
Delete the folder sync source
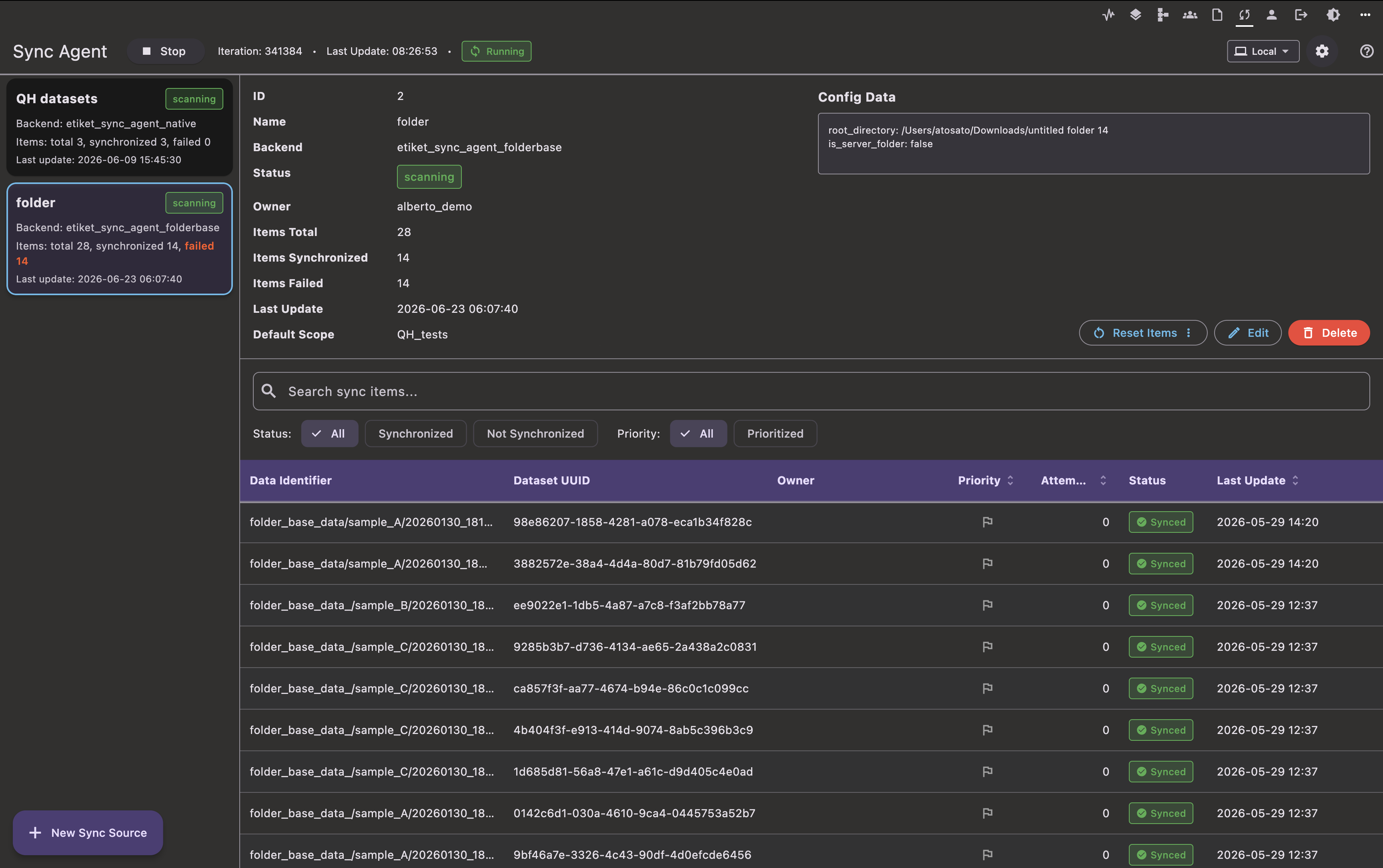(1329, 333)
